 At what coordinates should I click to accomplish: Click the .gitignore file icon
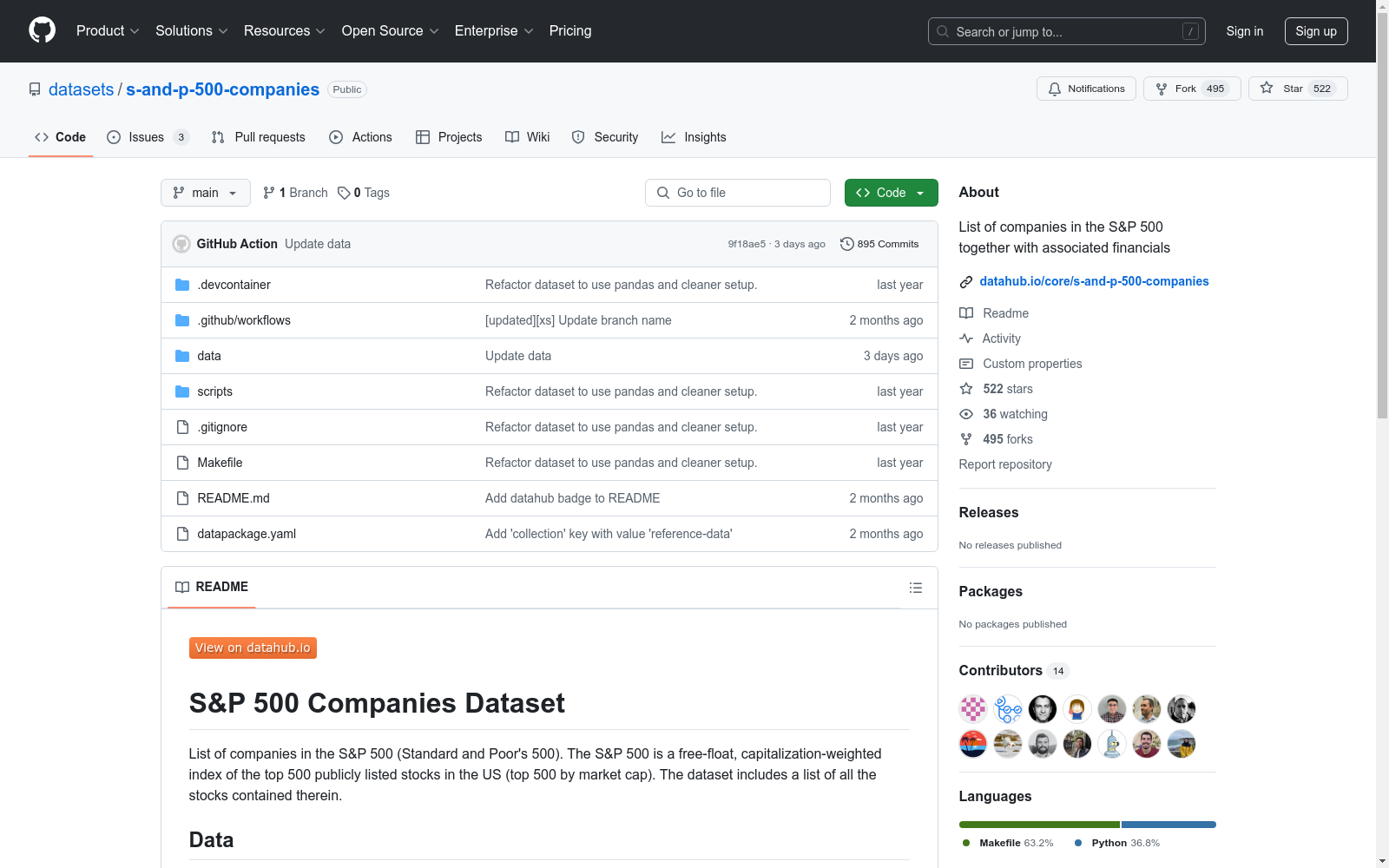[182, 427]
